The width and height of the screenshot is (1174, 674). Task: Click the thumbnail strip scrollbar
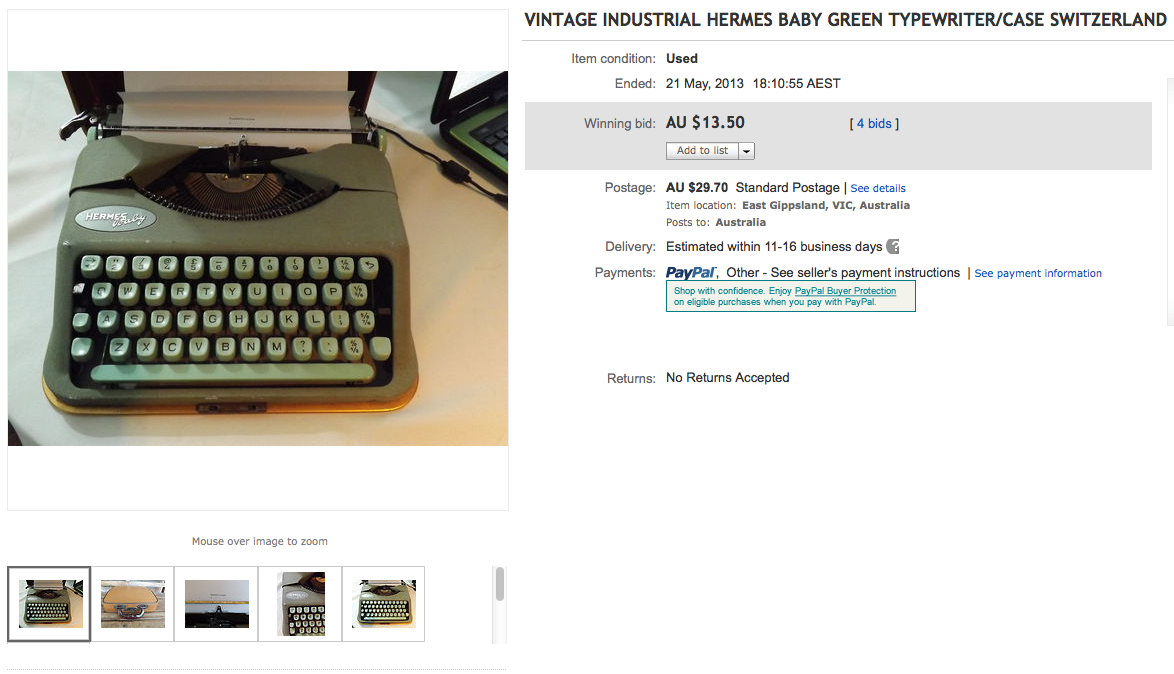click(x=499, y=584)
